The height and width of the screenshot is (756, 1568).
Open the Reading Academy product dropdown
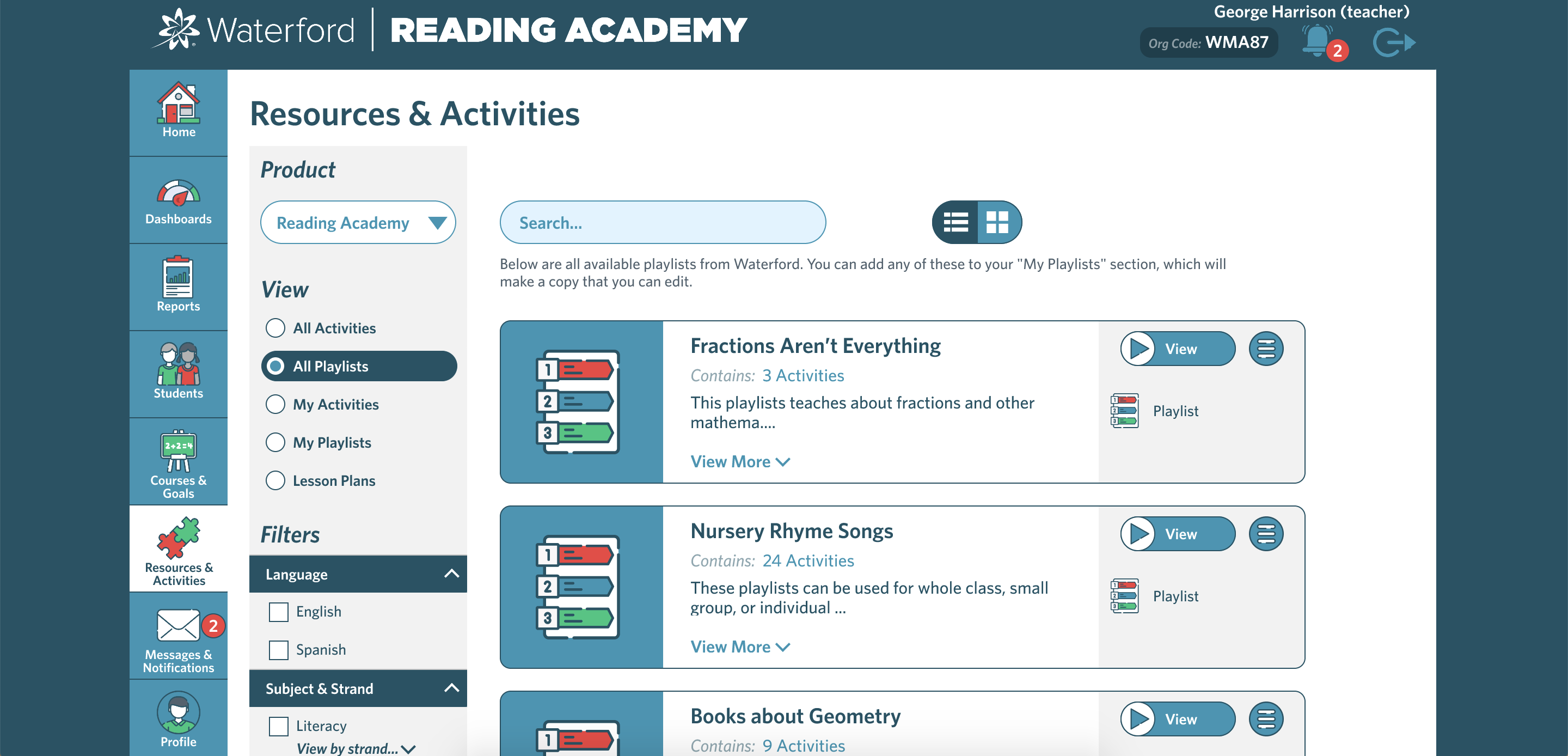(x=358, y=222)
